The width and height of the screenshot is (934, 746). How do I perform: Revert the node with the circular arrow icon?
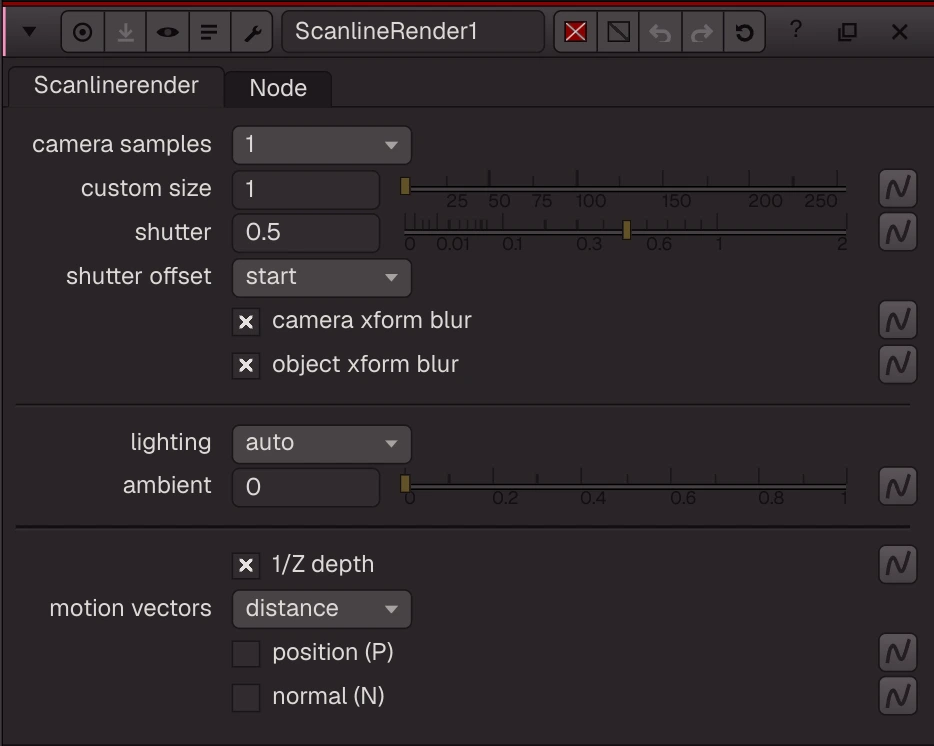pos(744,32)
